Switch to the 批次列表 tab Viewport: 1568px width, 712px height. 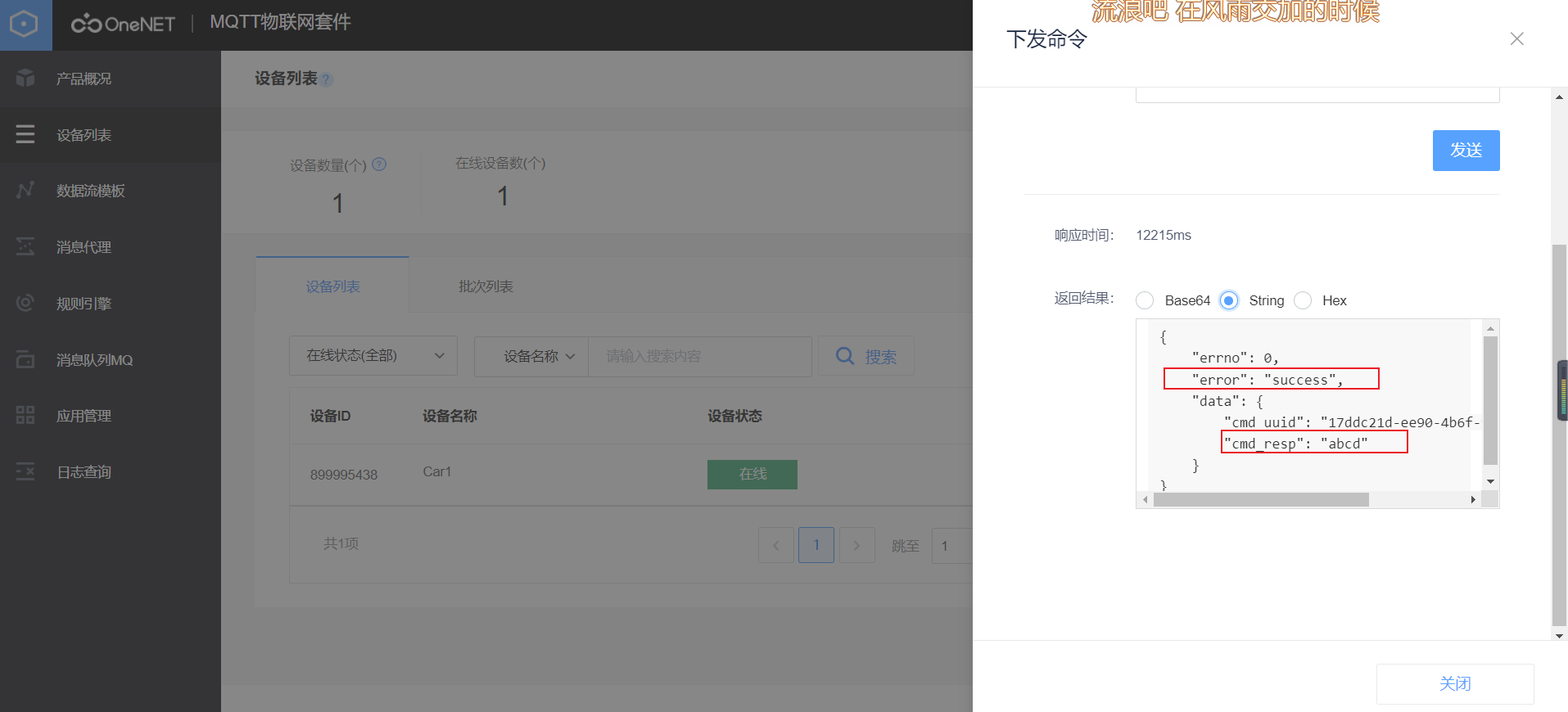pyautogui.click(x=486, y=286)
